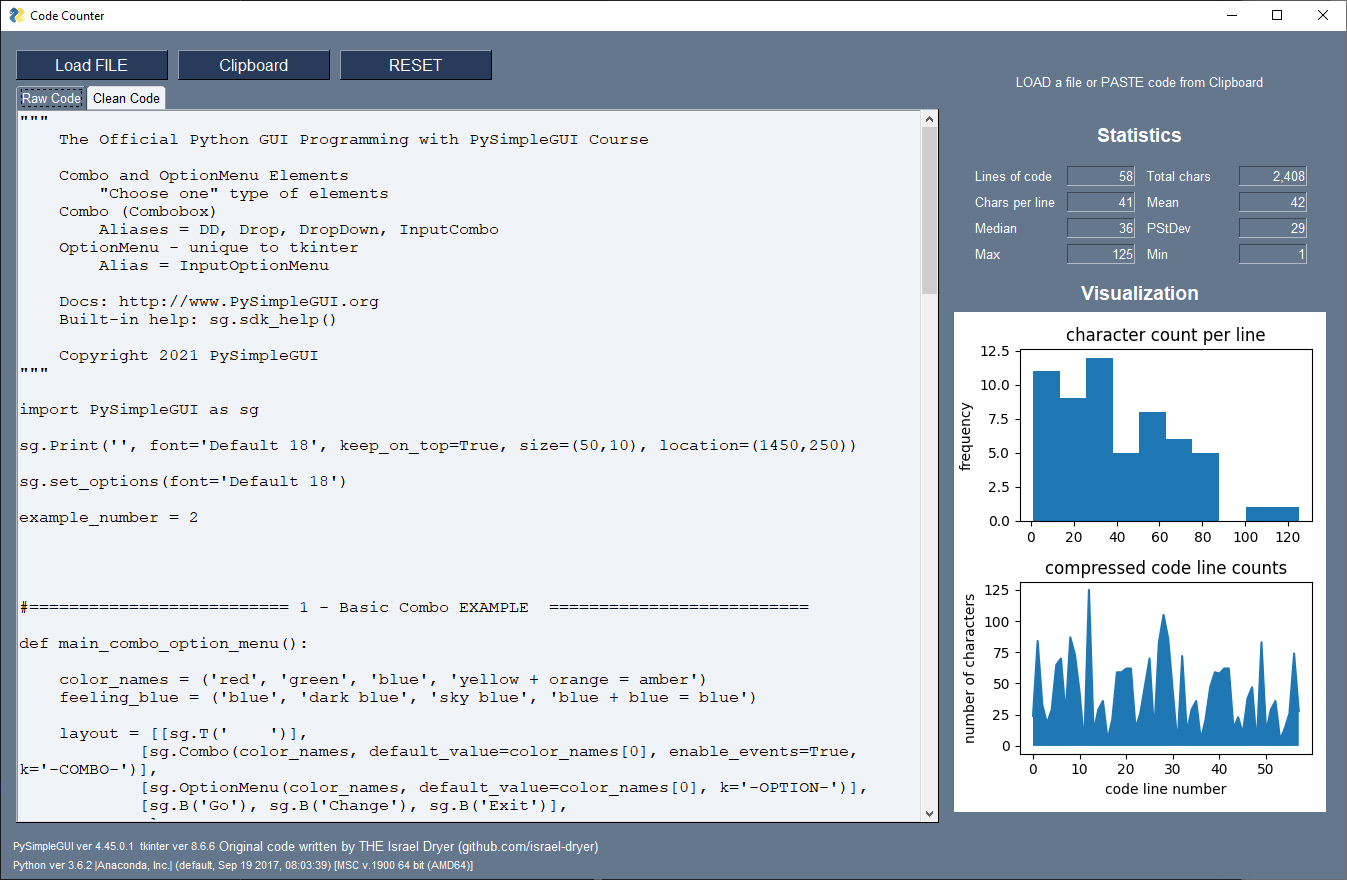1347x880 pixels.
Task: Minimize the Code Counter window
Action: point(1231,15)
